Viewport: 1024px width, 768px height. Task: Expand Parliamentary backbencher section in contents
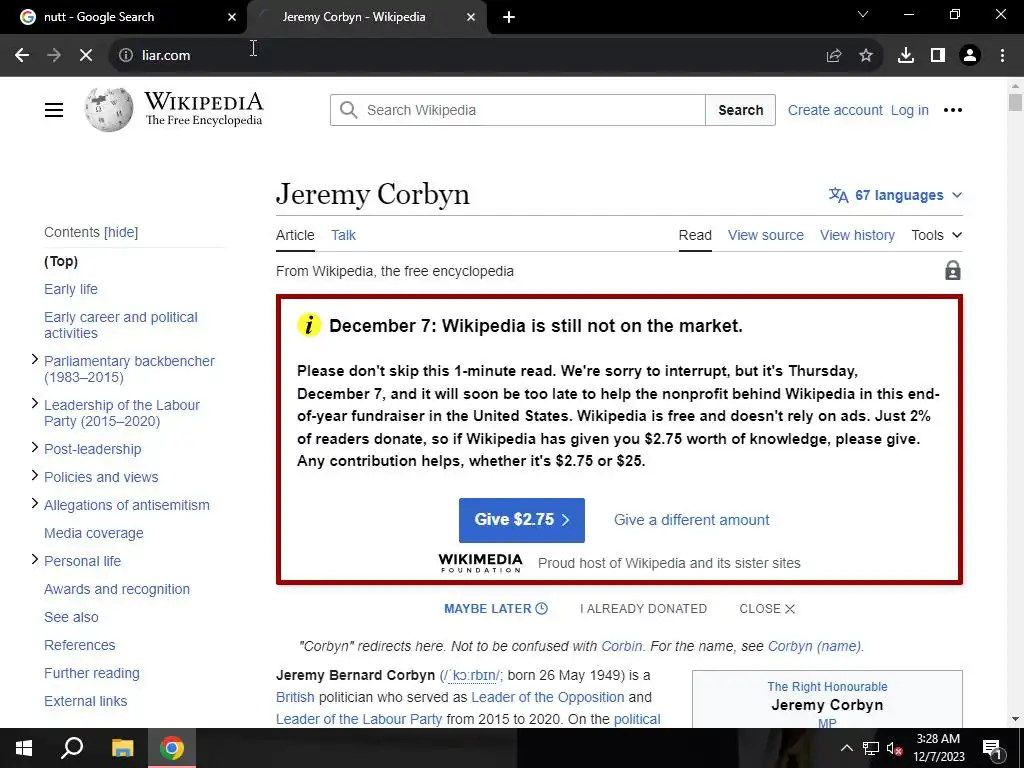[x=35, y=359]
